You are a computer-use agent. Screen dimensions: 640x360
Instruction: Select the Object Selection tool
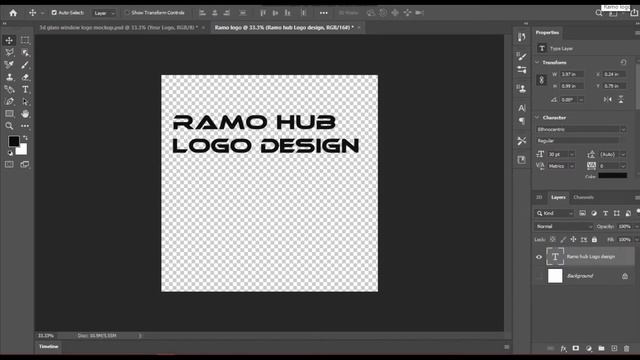point(25,52)
